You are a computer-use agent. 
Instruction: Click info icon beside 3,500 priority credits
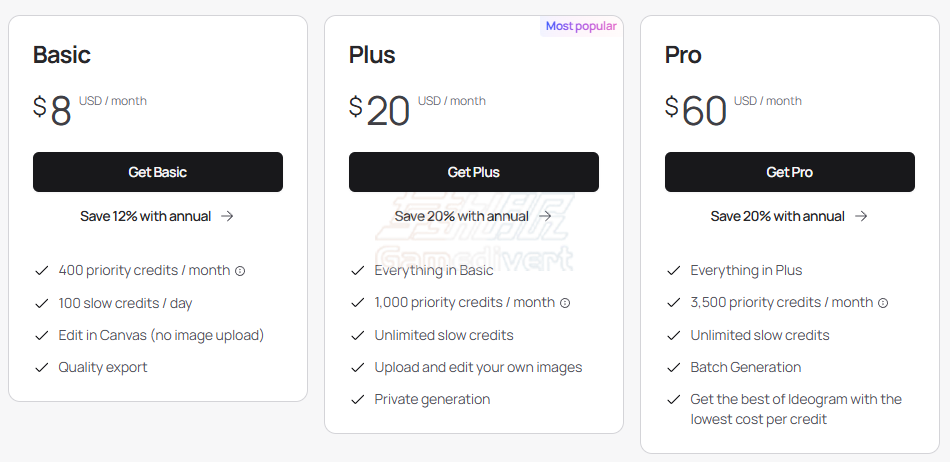[x=883, y=303]
